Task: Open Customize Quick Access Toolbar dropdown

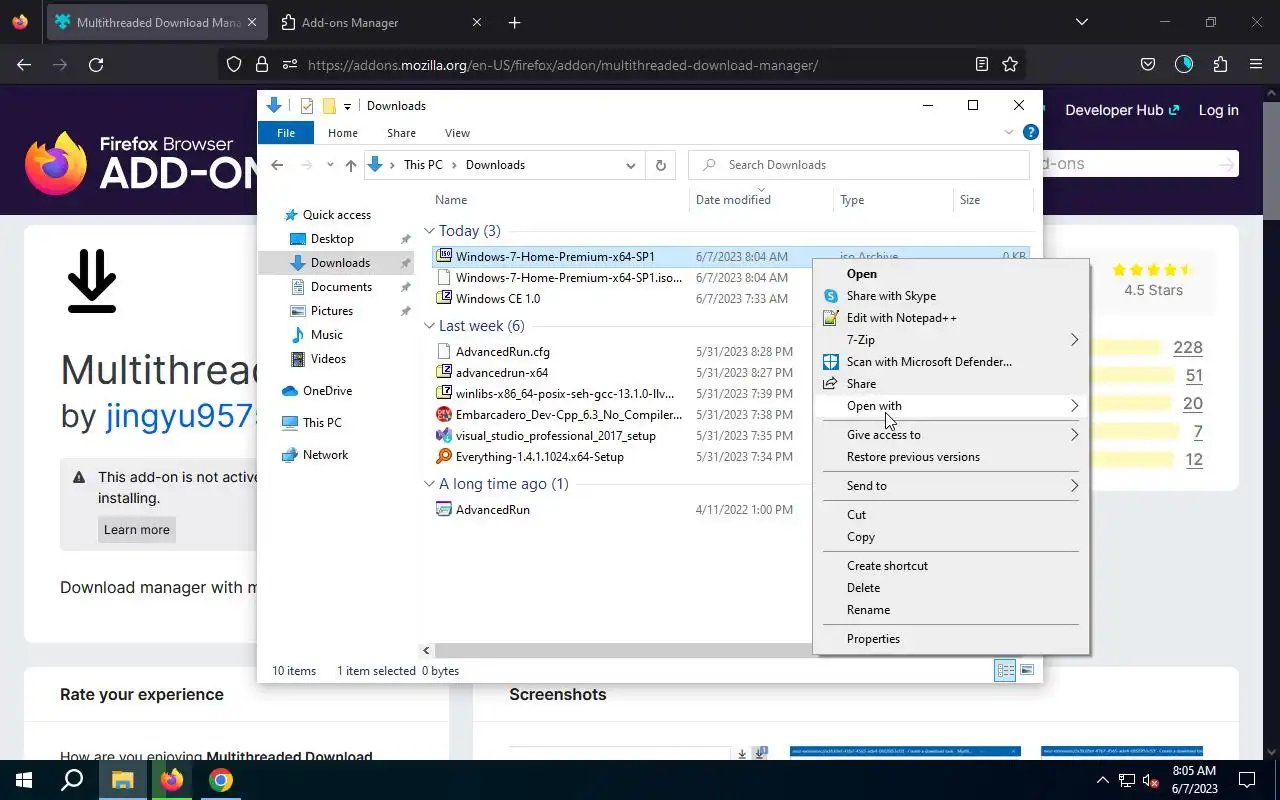Action: coord(347,106)
